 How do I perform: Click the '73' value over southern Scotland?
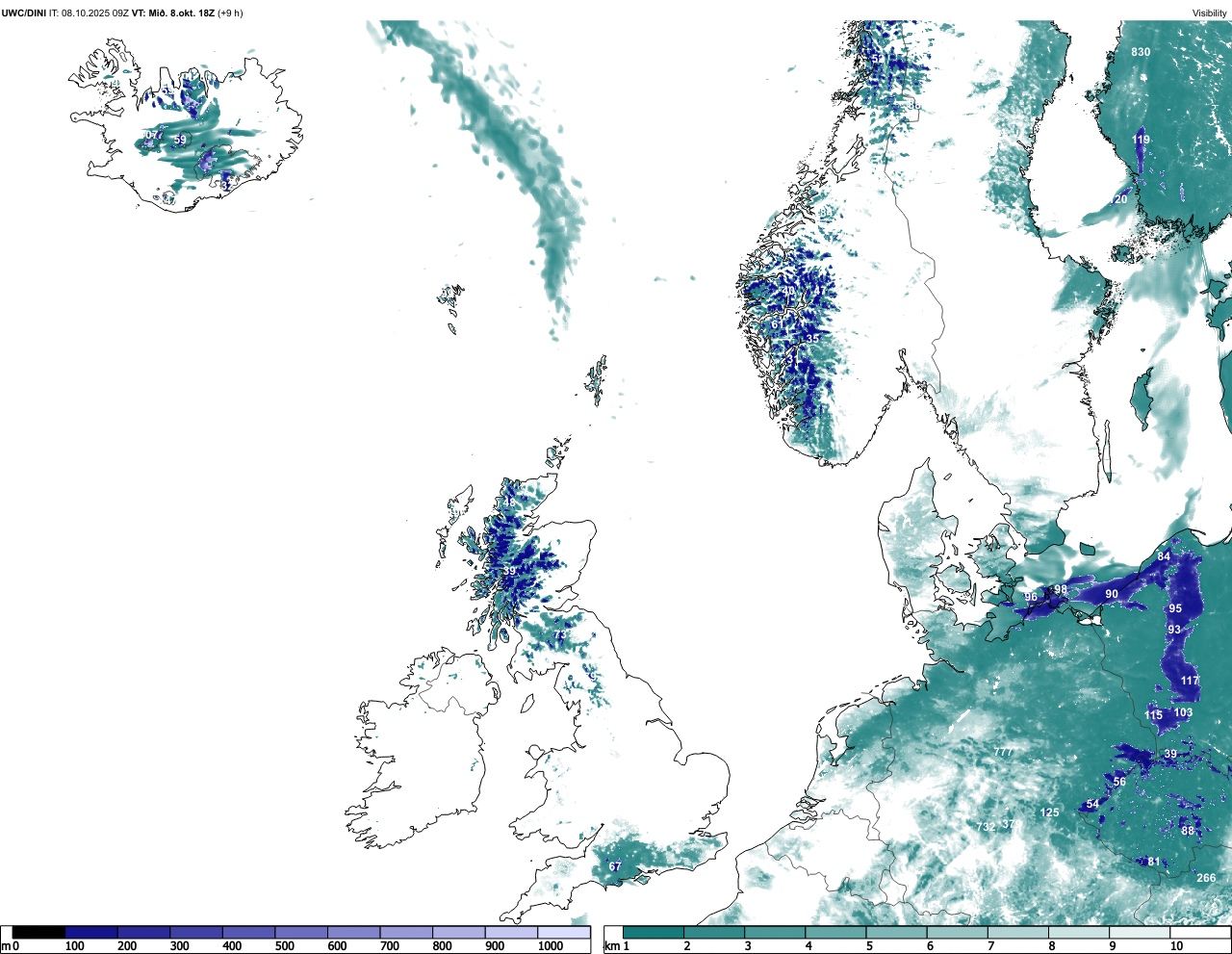tap(559, 635)
